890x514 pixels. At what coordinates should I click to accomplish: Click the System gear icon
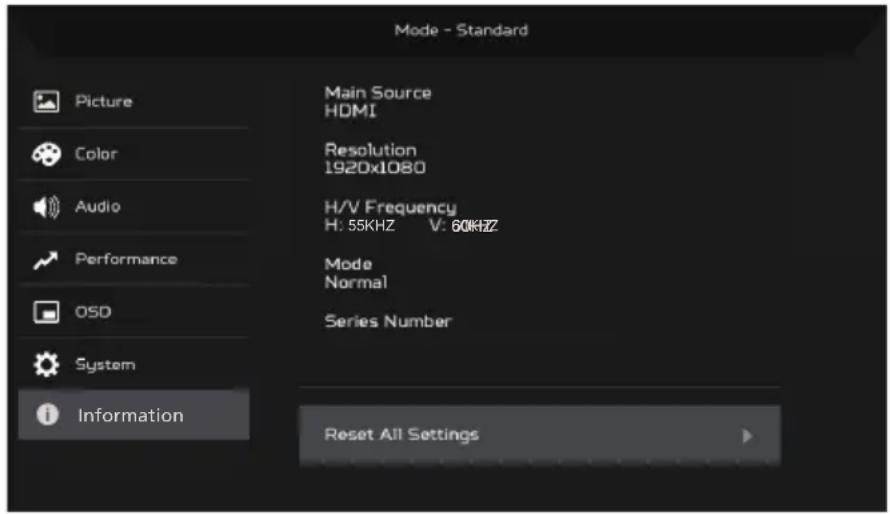click(x=46, y=364)
